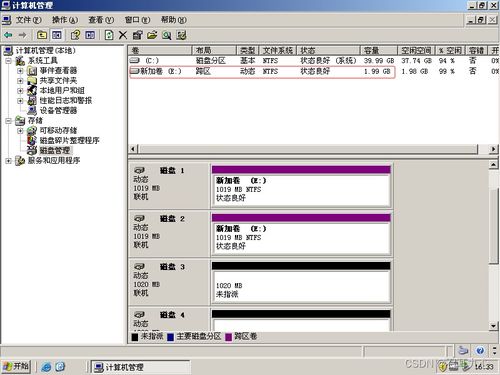Screen dimensions: 500x375
Task: Select 设备管理器 in the tree
Action: [x=58, y=110]
